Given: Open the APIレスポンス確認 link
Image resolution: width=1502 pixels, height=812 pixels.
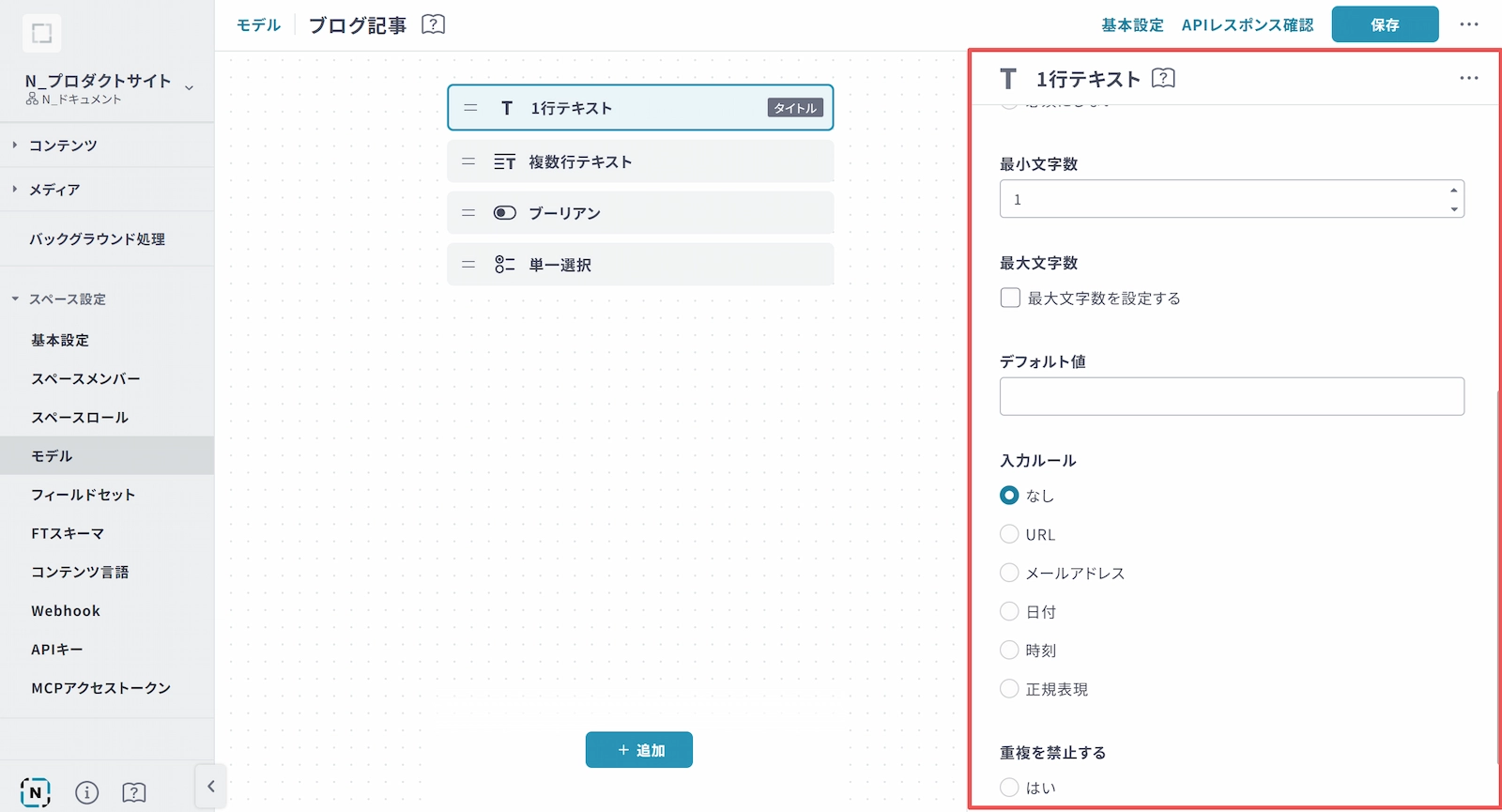Looking at the screenshot, I should 1247,25.
